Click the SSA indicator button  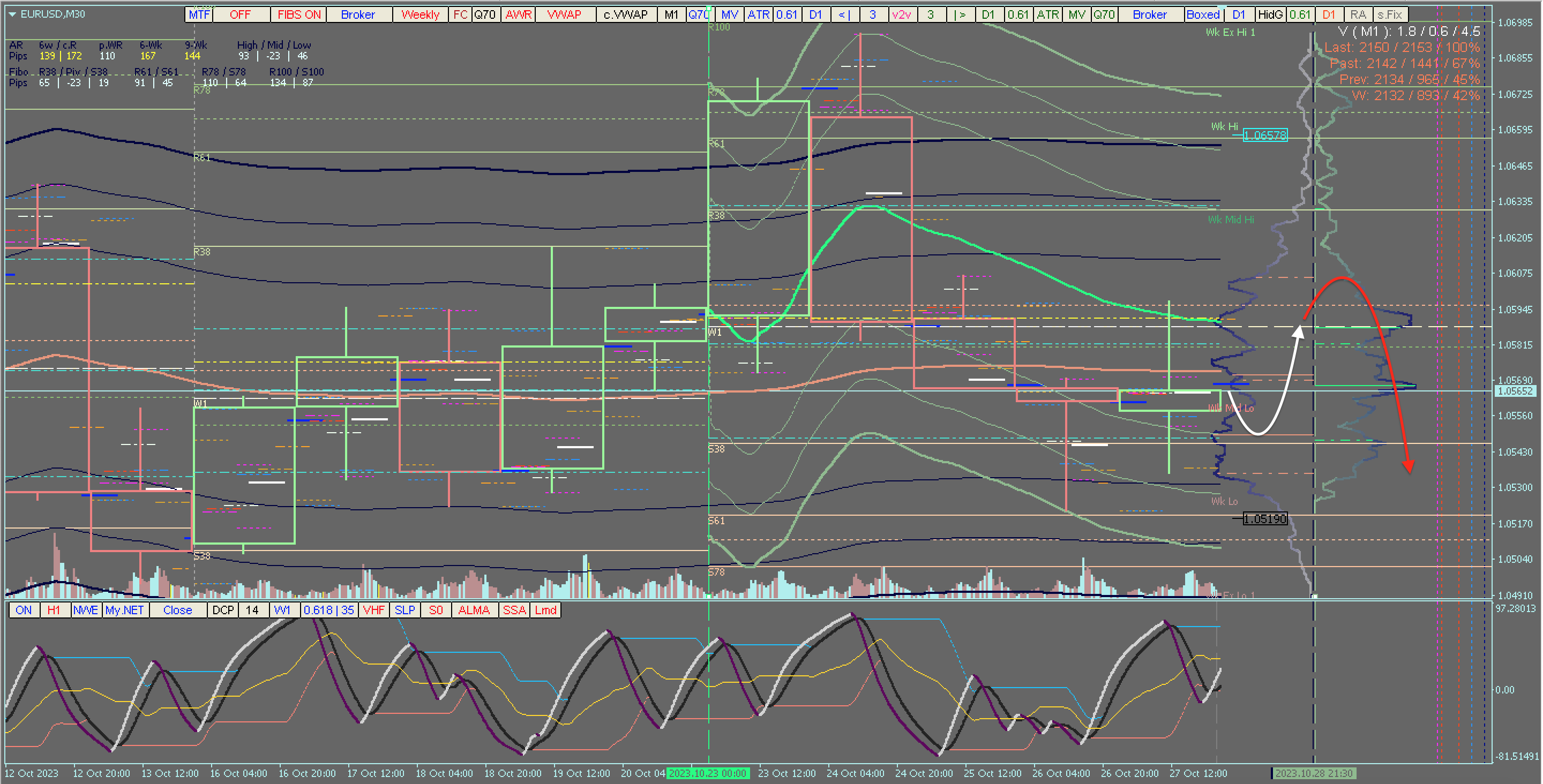point(514,610)
